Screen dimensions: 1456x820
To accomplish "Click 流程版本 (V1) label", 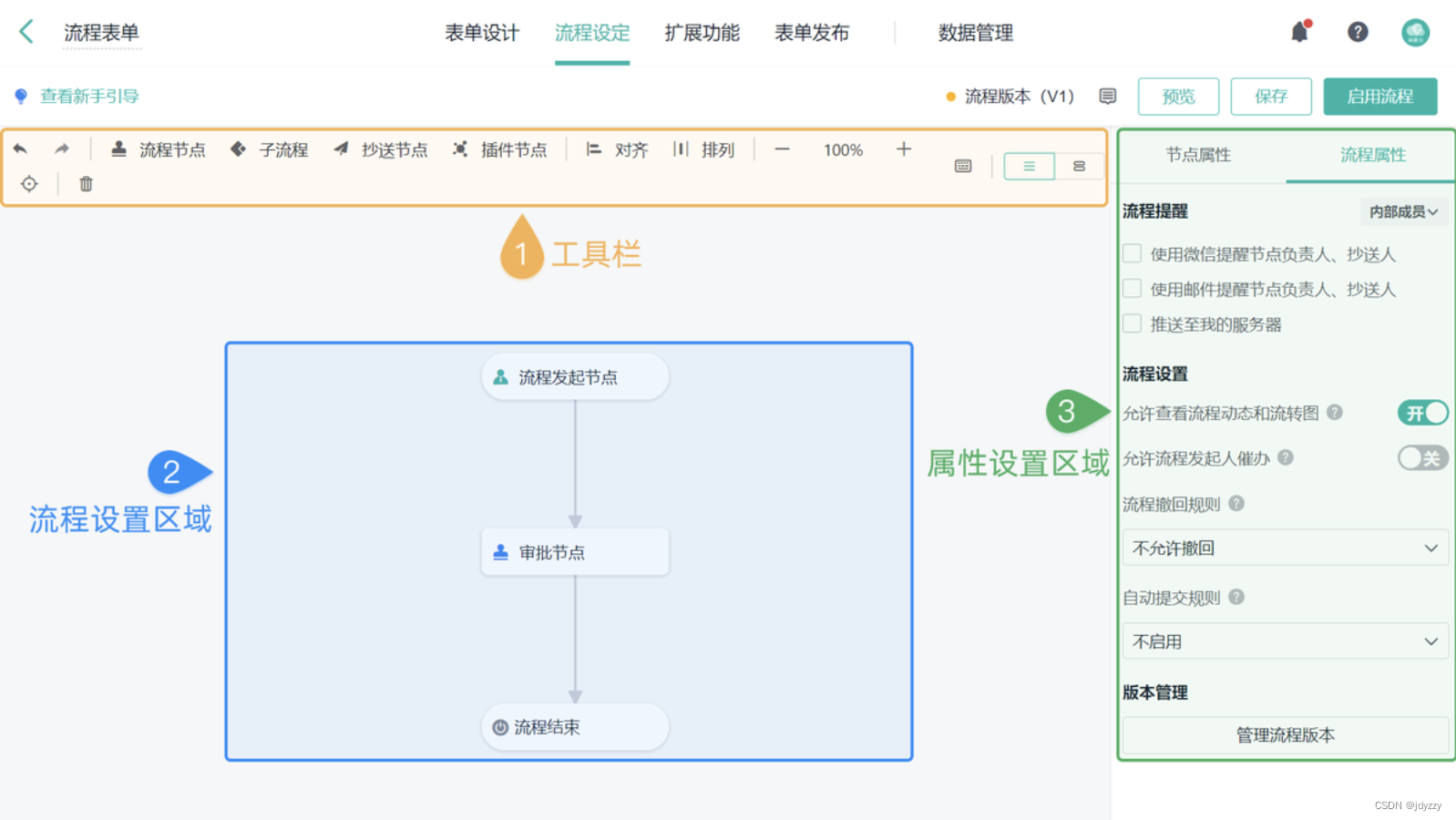I will point(1020,96).
